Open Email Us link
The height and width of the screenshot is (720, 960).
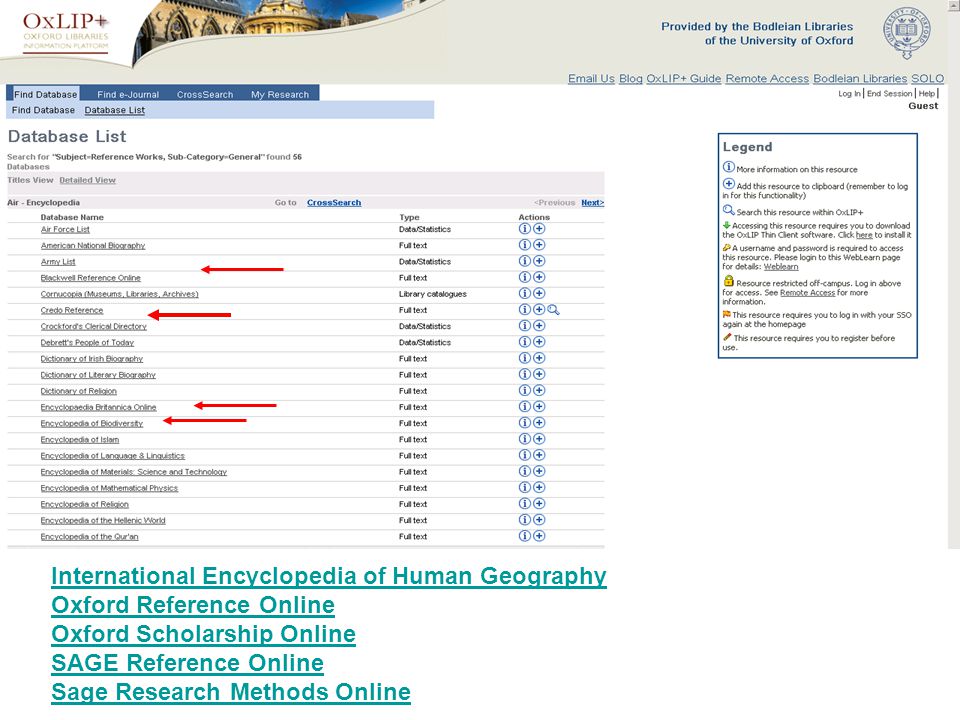point(591,78)
